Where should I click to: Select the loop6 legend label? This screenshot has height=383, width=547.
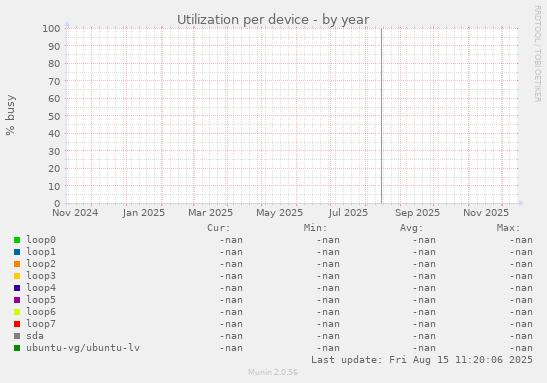click(41, 311)
